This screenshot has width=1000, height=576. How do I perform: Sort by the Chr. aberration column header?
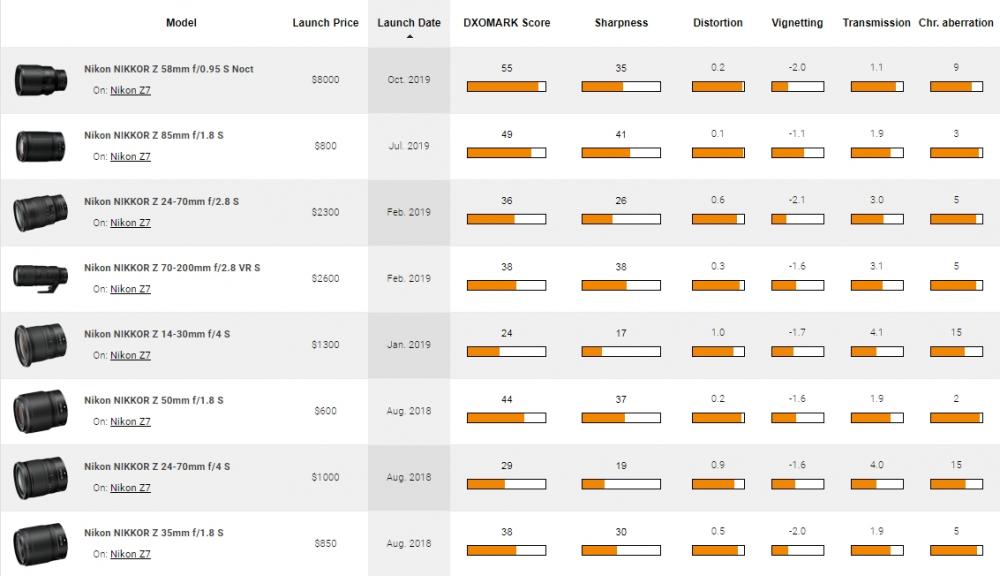pyautogui.click(x=956, y=23)
